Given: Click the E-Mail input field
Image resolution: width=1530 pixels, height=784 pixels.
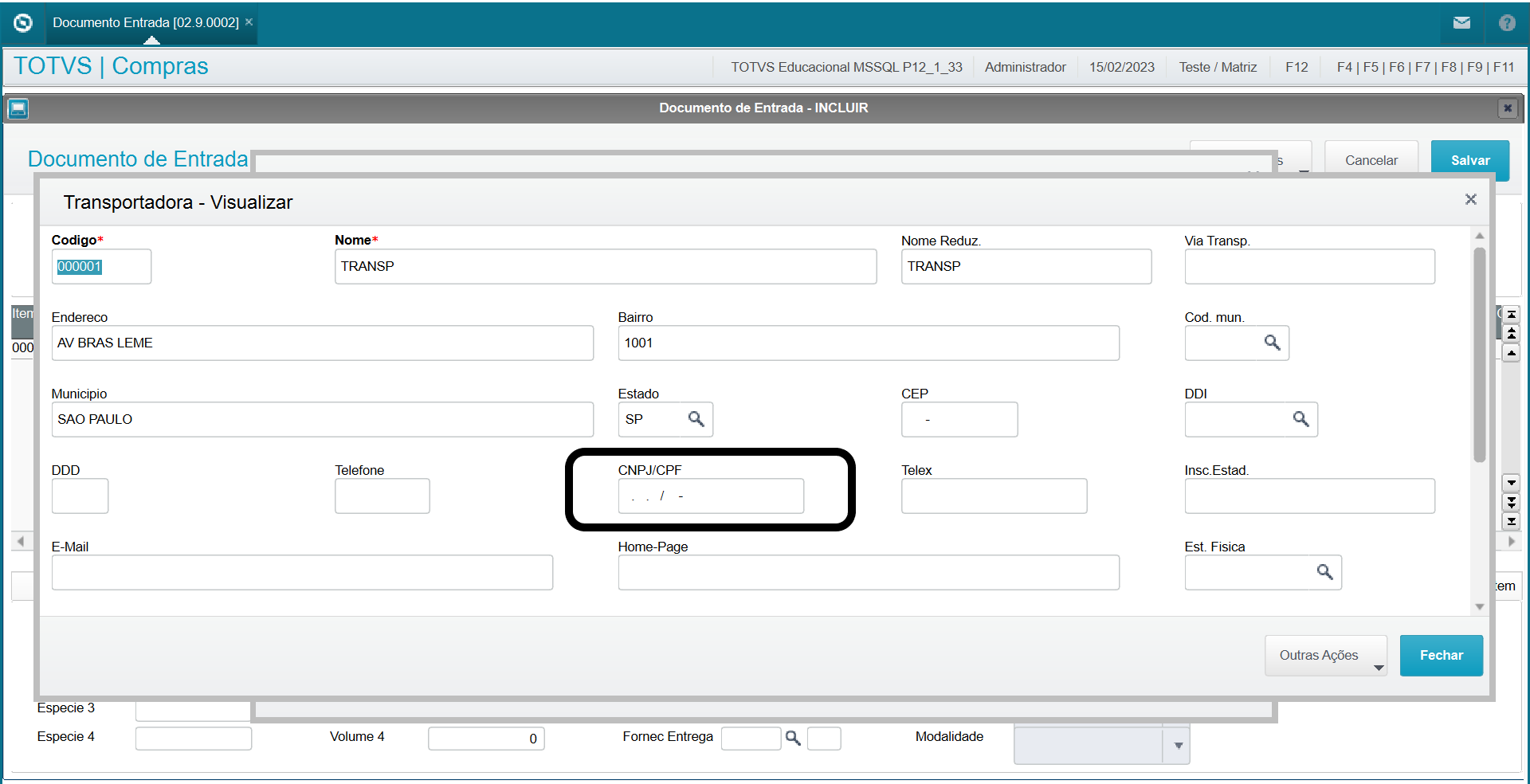Looking at the screenshot, I should tap(302, 572).
